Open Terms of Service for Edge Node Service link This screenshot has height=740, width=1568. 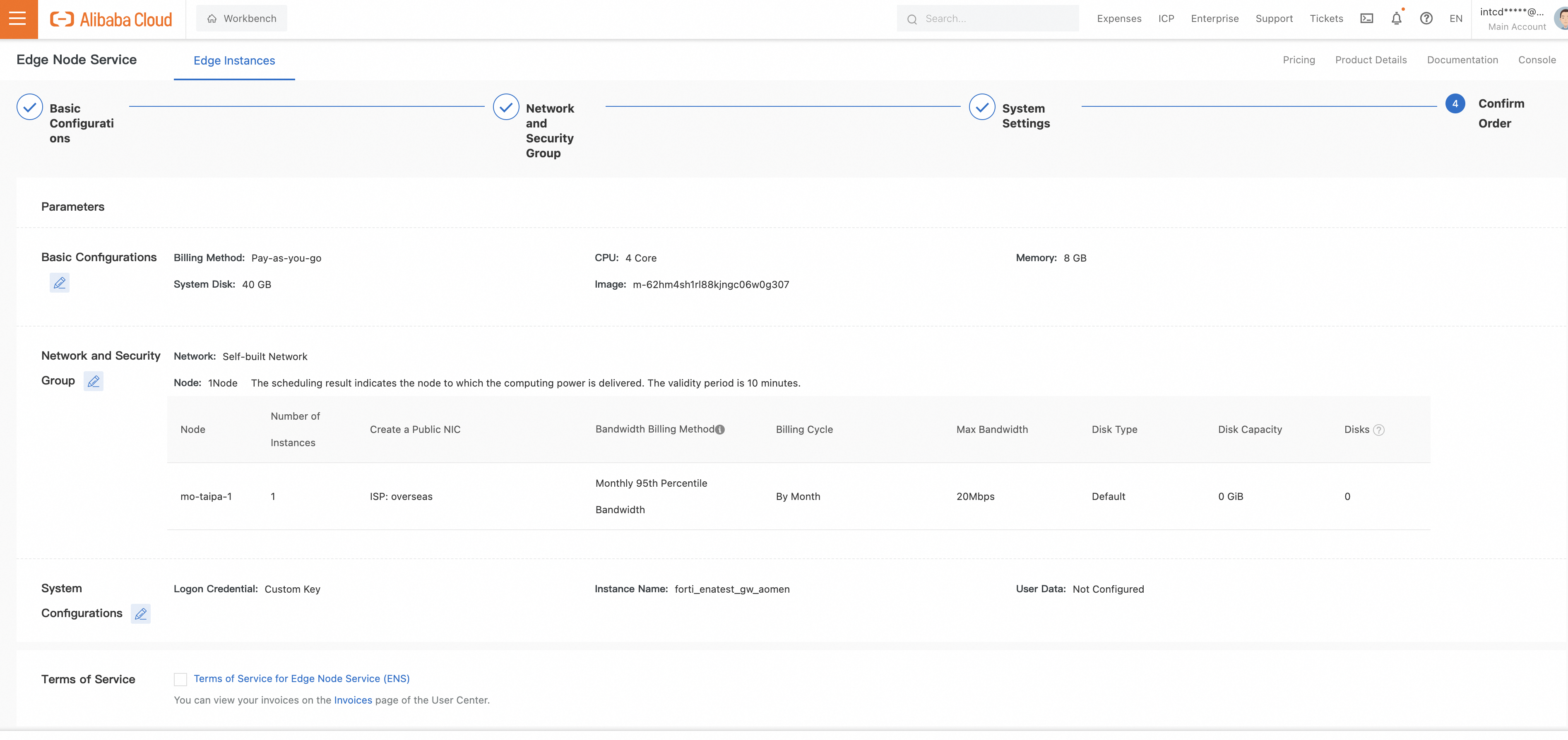301,678
